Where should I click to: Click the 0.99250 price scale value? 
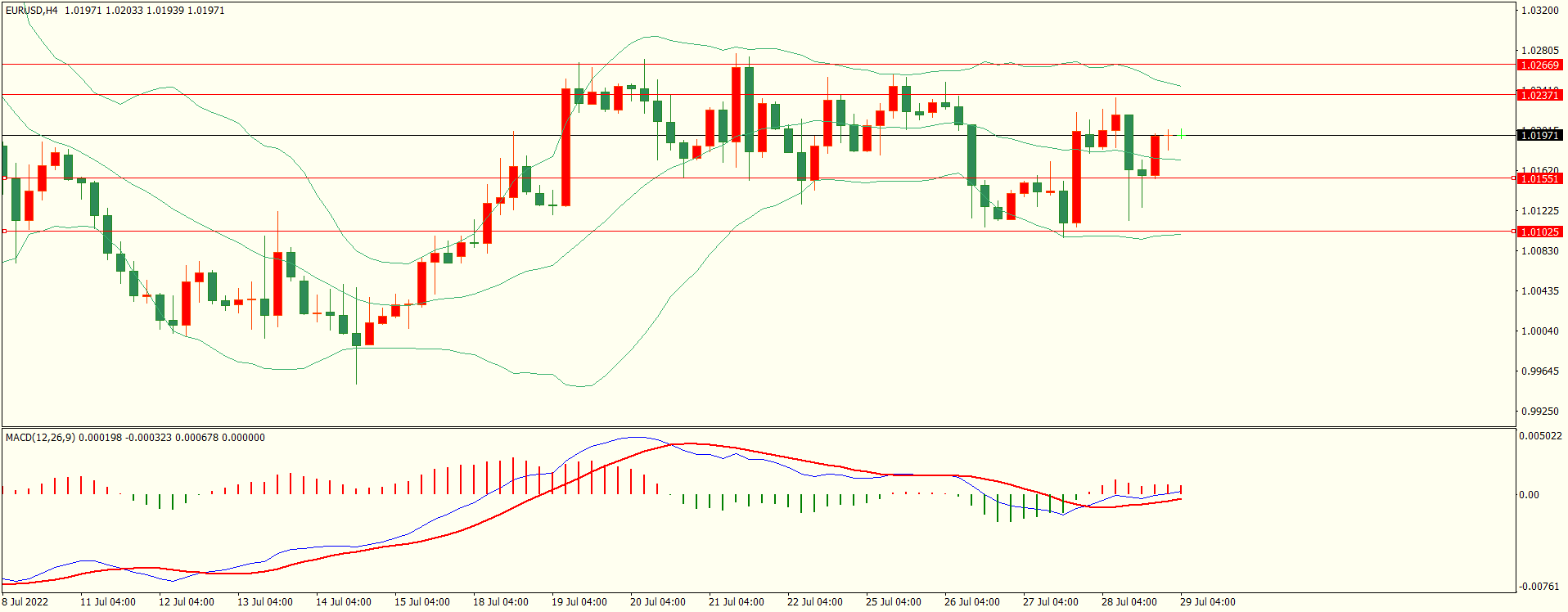click(x=1539, y=412)
